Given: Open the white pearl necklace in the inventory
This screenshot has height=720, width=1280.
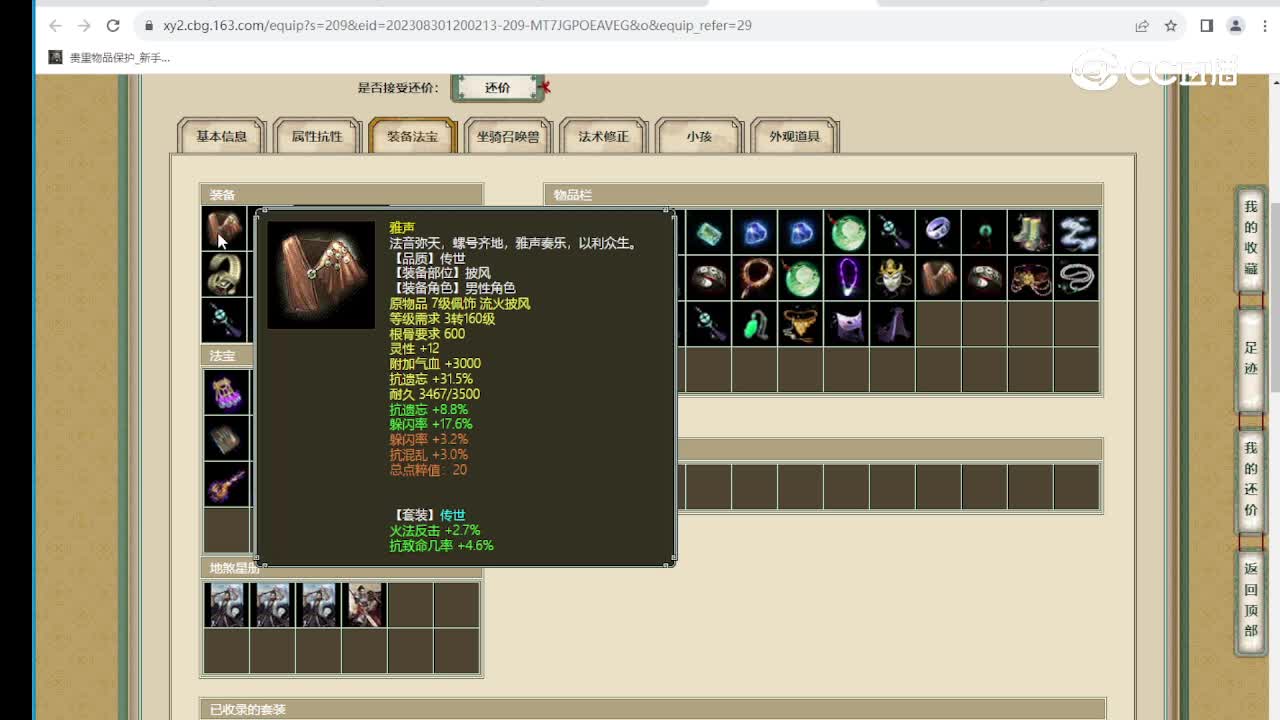Looking at the screenshot, I should pos(1077,278).
